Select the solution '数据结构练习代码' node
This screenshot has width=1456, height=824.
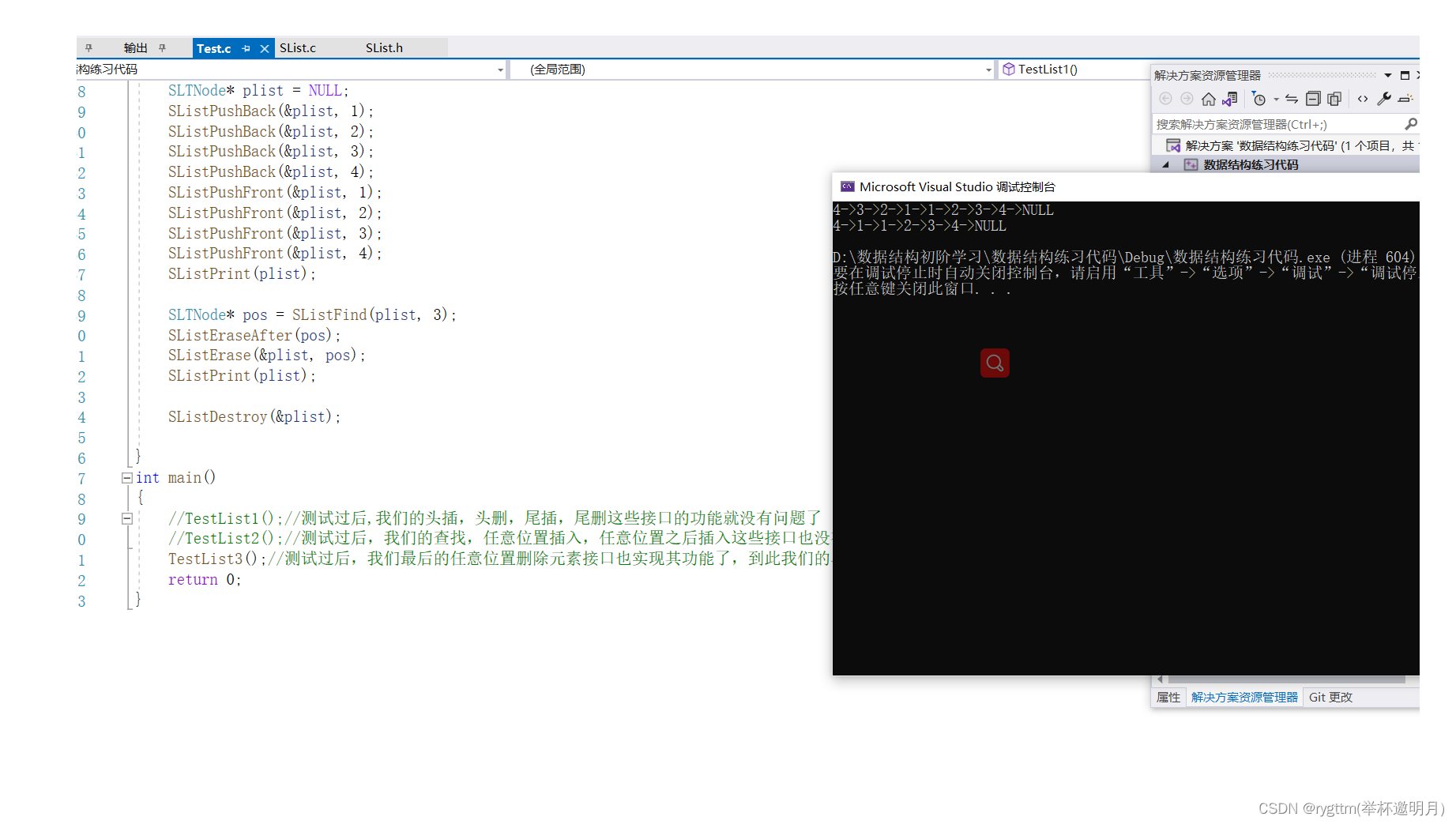pos(1292,146)
